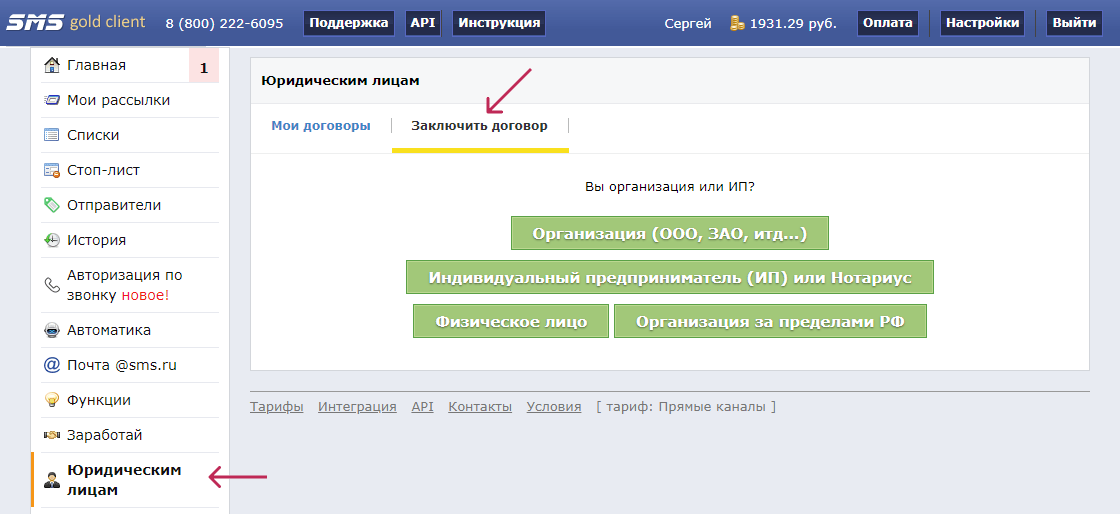Click the text Вы организация или ИП?
This screenshot has width=1120, height=514.
[x=670, y=187]
